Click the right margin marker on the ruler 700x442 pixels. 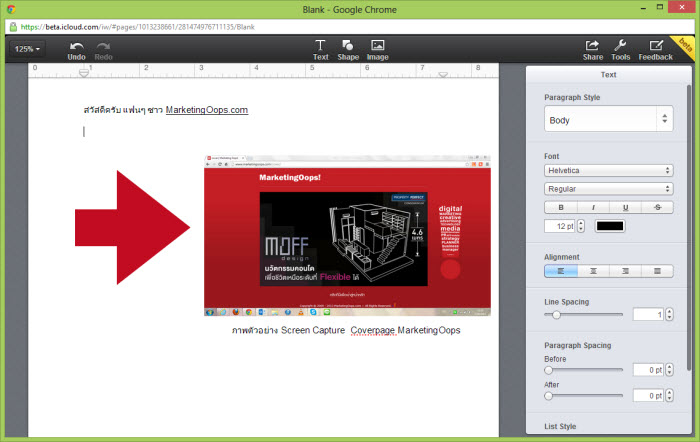443,75
